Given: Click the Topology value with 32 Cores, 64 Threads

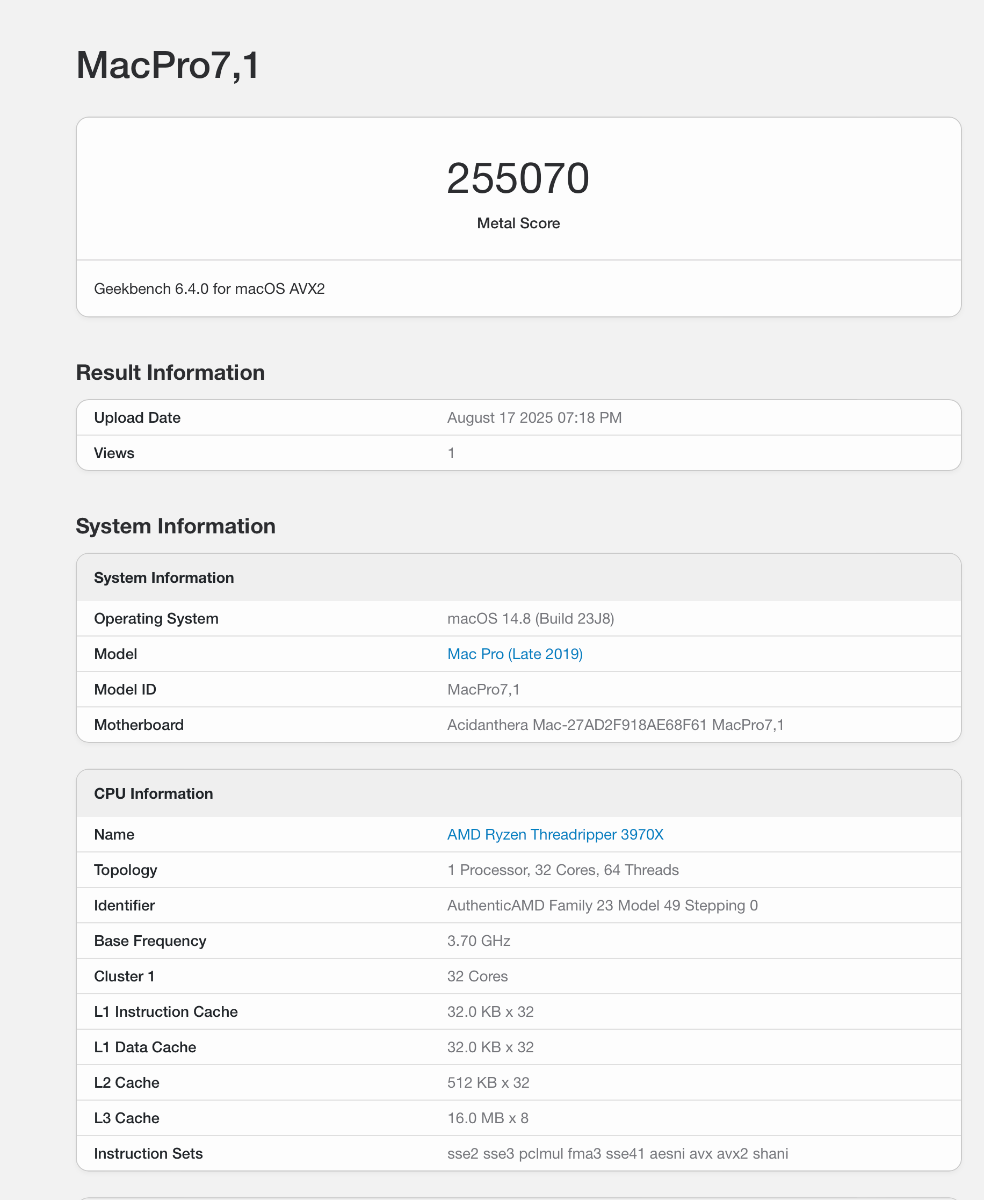Looking at the screenshot, I should pyautogui.click(x=562, y=870).
